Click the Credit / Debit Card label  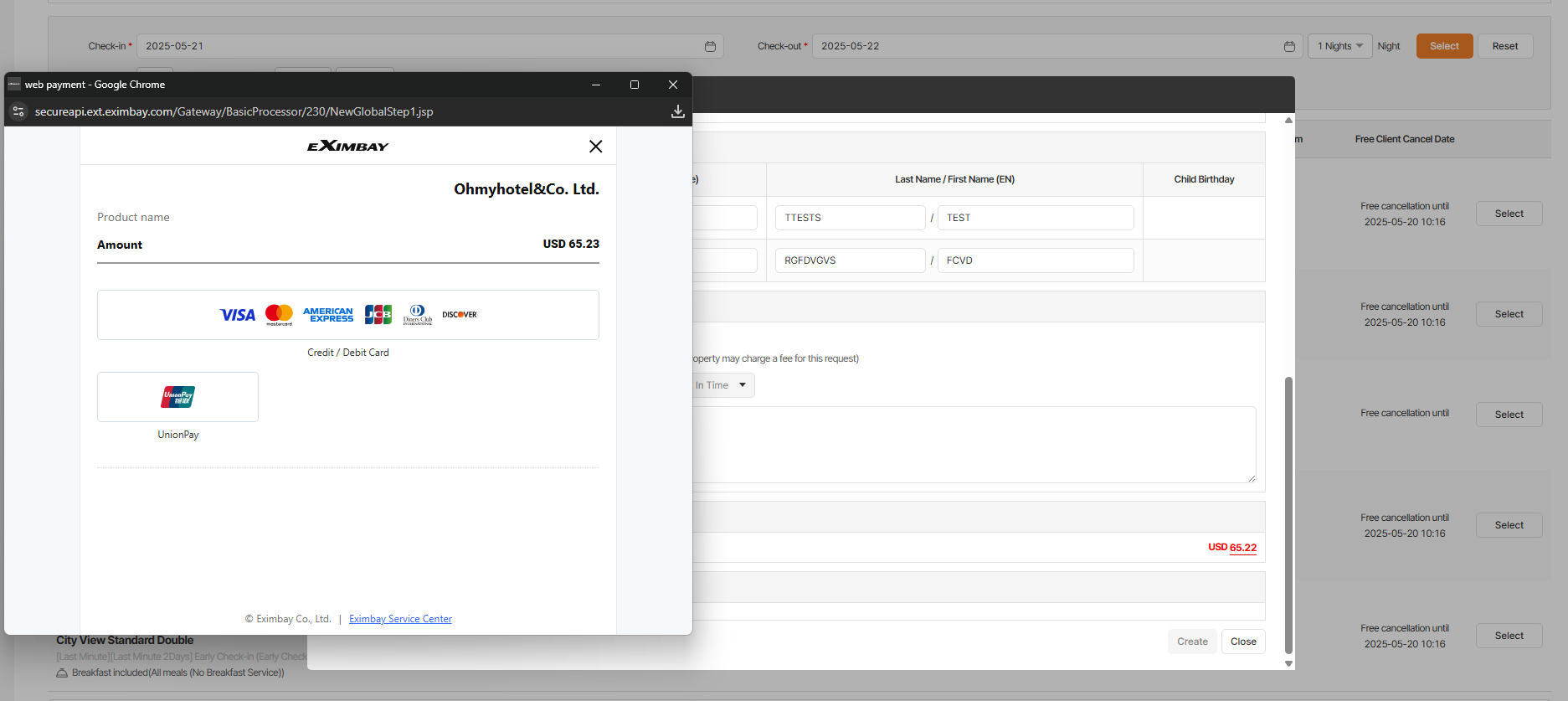click(x=348, y=353)
